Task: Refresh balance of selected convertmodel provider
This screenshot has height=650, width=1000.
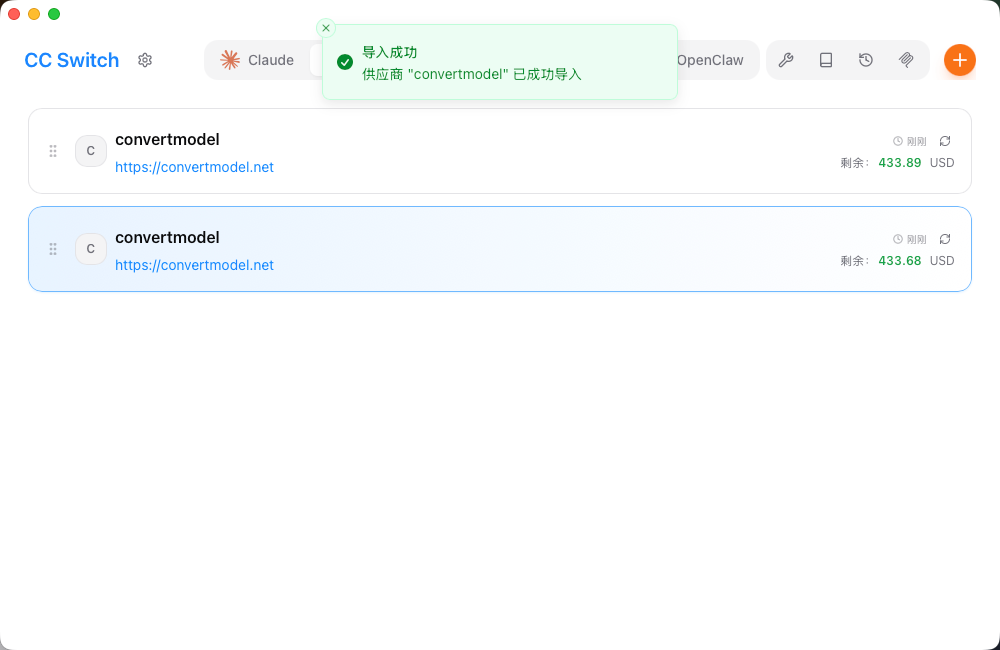Action: (x=945, y=239)
